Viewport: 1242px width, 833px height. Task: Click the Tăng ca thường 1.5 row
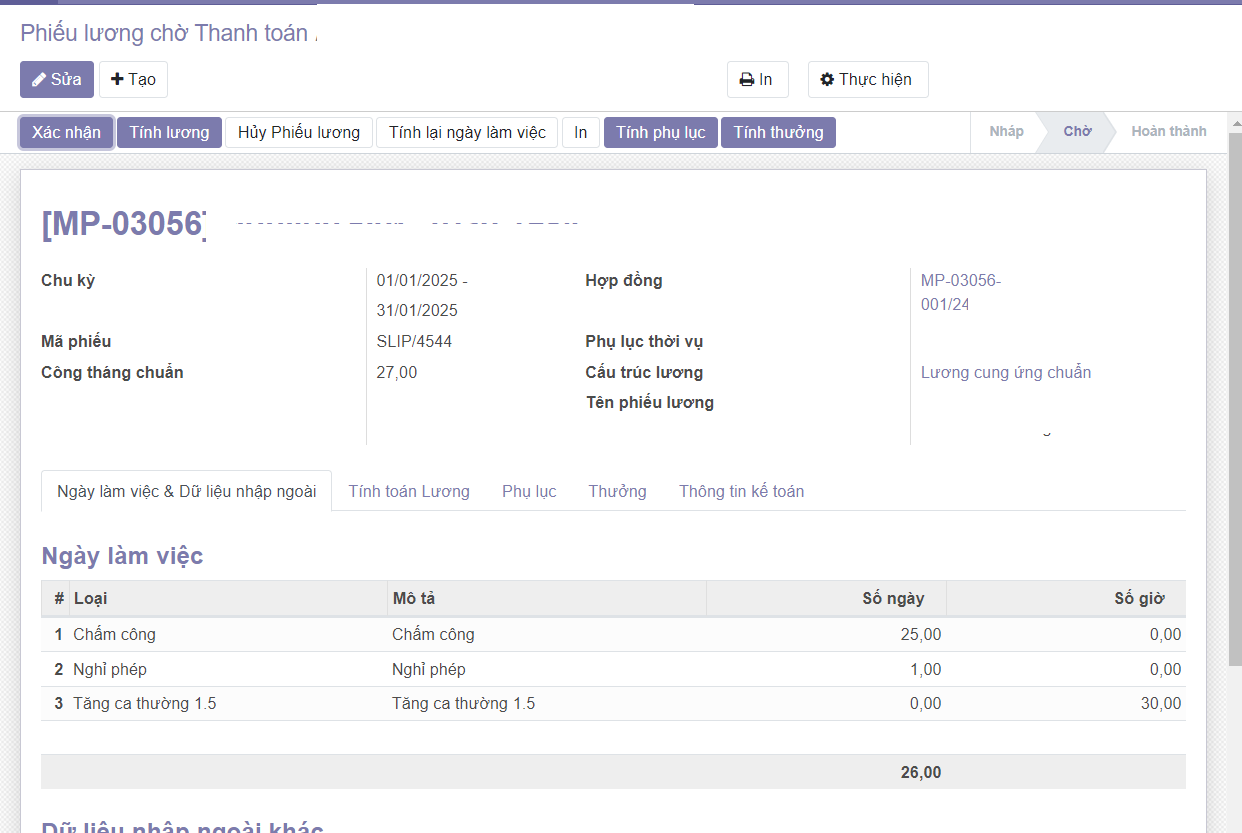click(145, 704)
